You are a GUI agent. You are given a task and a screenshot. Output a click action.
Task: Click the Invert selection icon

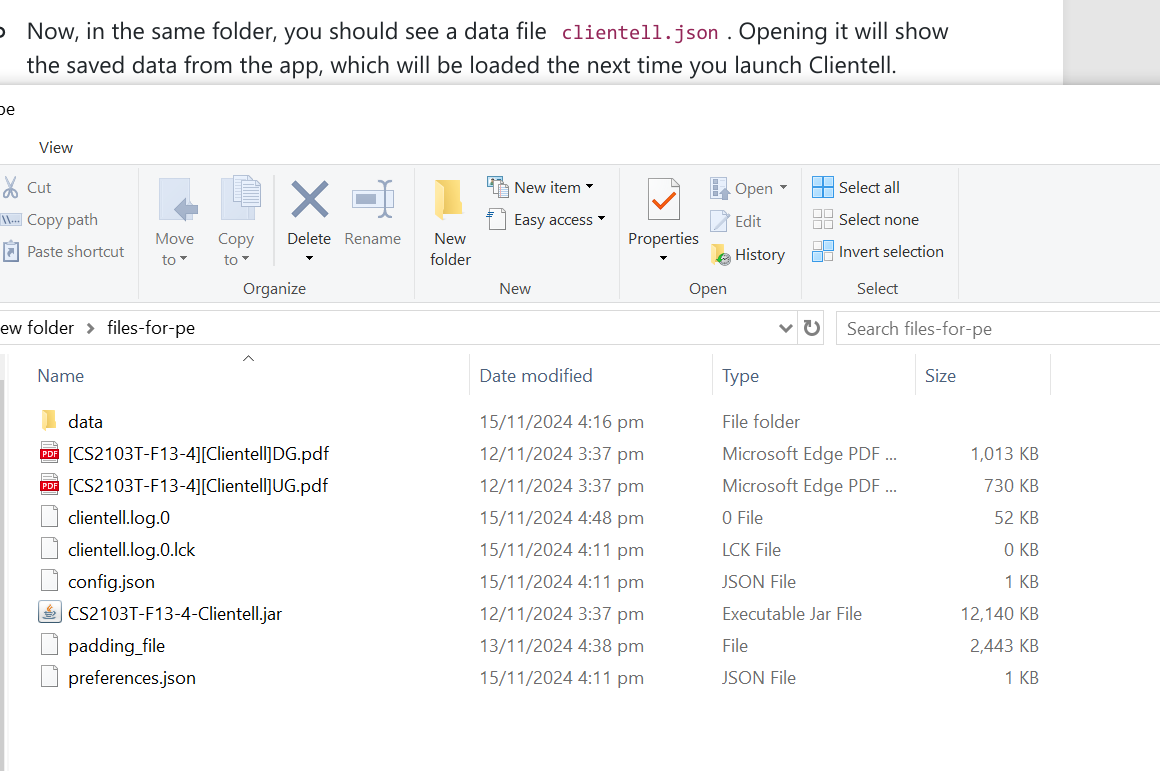[823, 252]
